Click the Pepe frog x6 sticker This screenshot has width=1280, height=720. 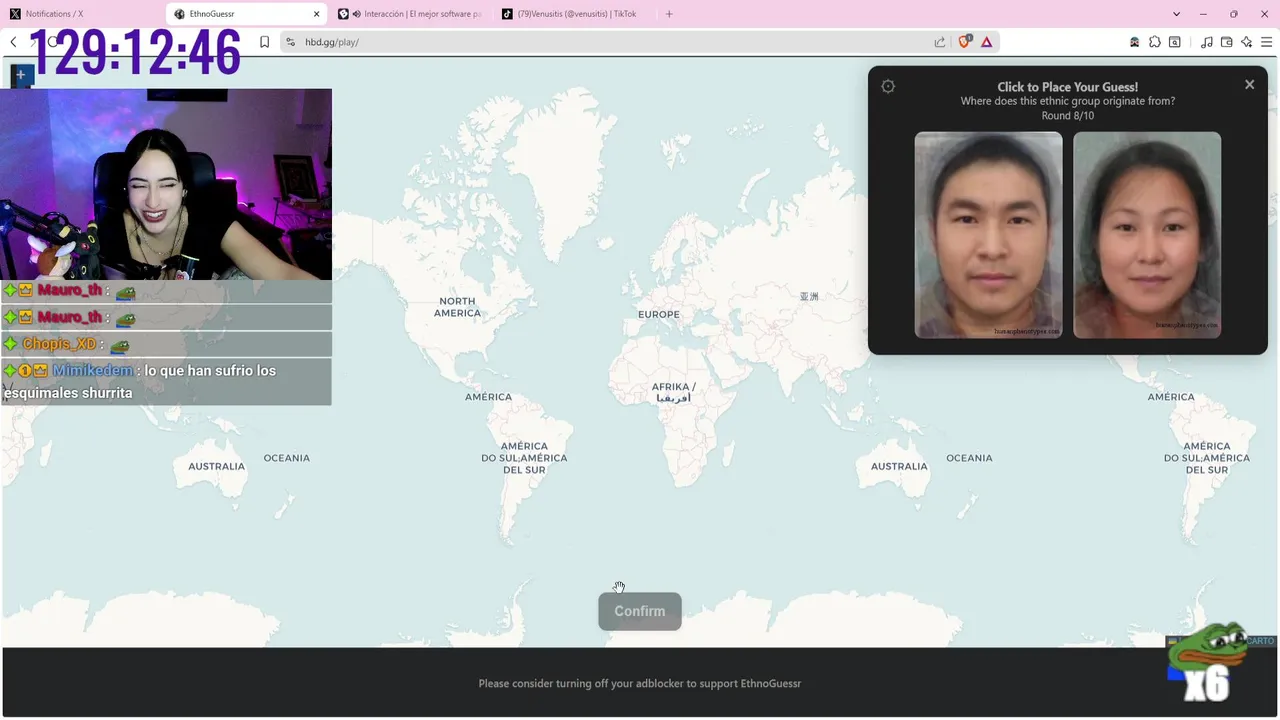[x=1207, y=663]
